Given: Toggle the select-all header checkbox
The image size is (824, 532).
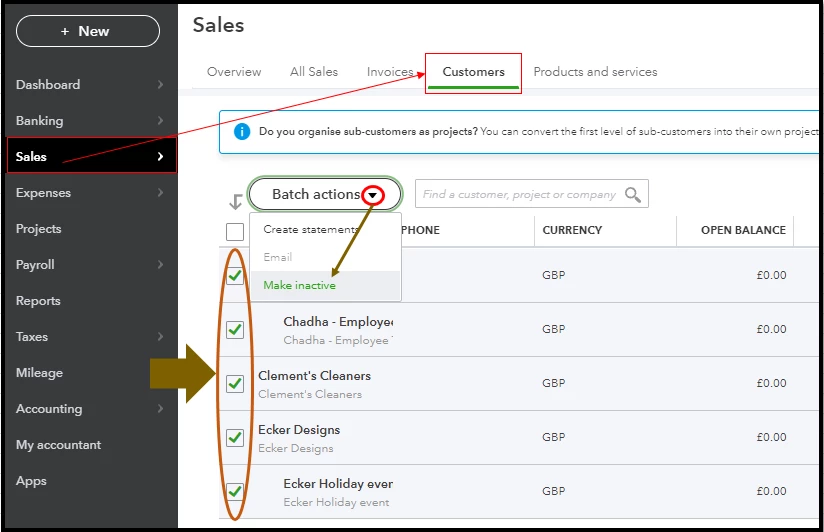Looking at the screenshot, I should (x=235, y=232).
